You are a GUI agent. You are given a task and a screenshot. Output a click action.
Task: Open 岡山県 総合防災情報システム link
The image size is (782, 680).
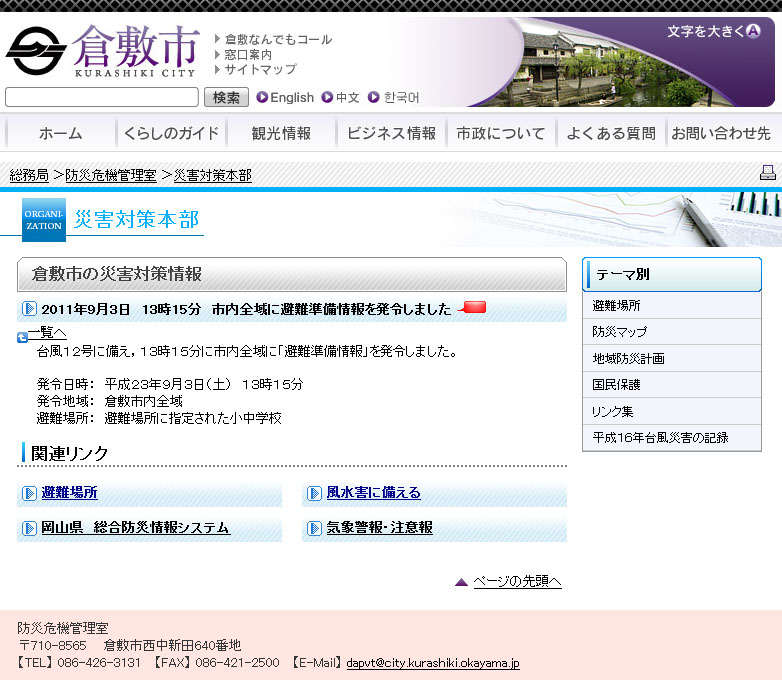point(135,528)
